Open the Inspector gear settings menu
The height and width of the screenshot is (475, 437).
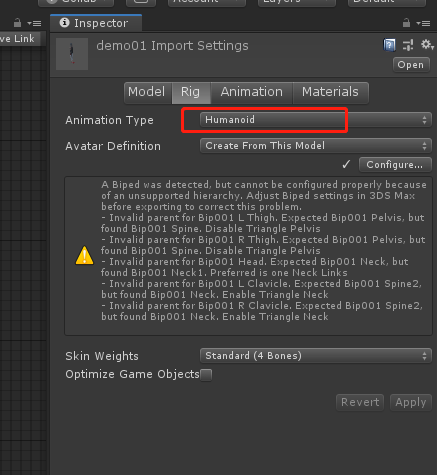coord(427,44)
